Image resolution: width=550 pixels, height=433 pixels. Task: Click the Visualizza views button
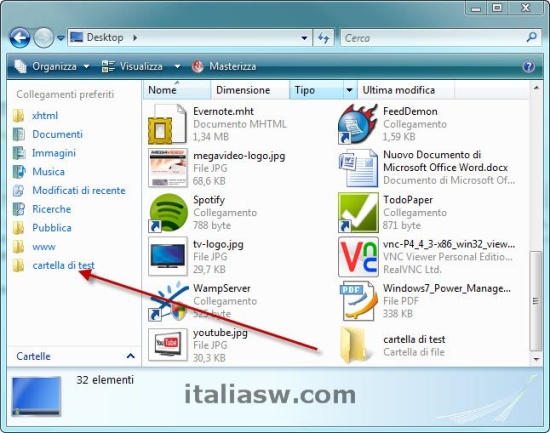tap(132, 66)
